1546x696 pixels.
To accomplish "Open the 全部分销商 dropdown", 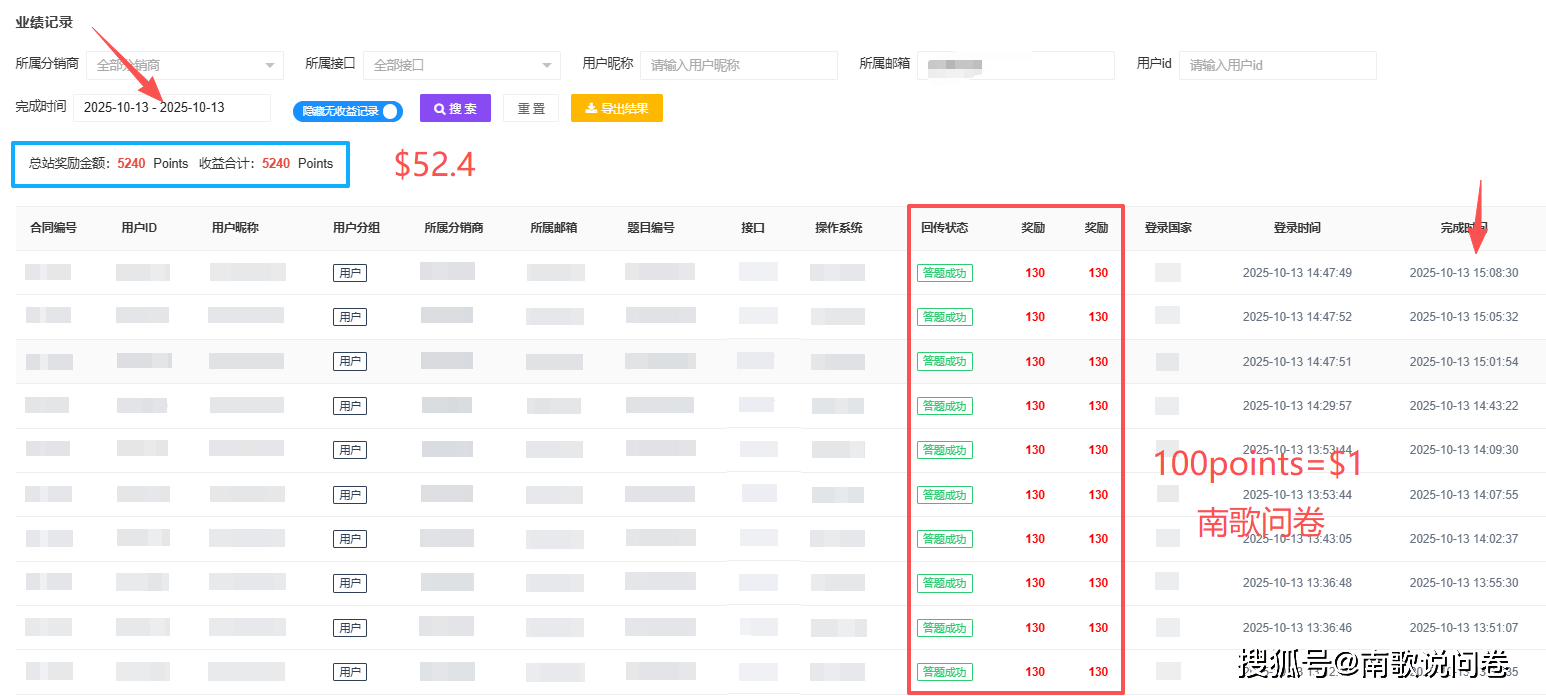I will coord(184,65).
